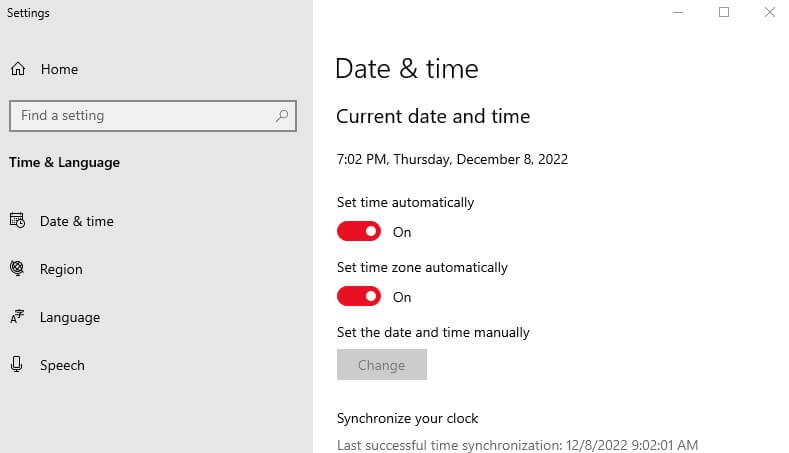This screenshot has height=453, width=789.
Task: Minimize the Settings window
Action: click(x=678, y=13)
